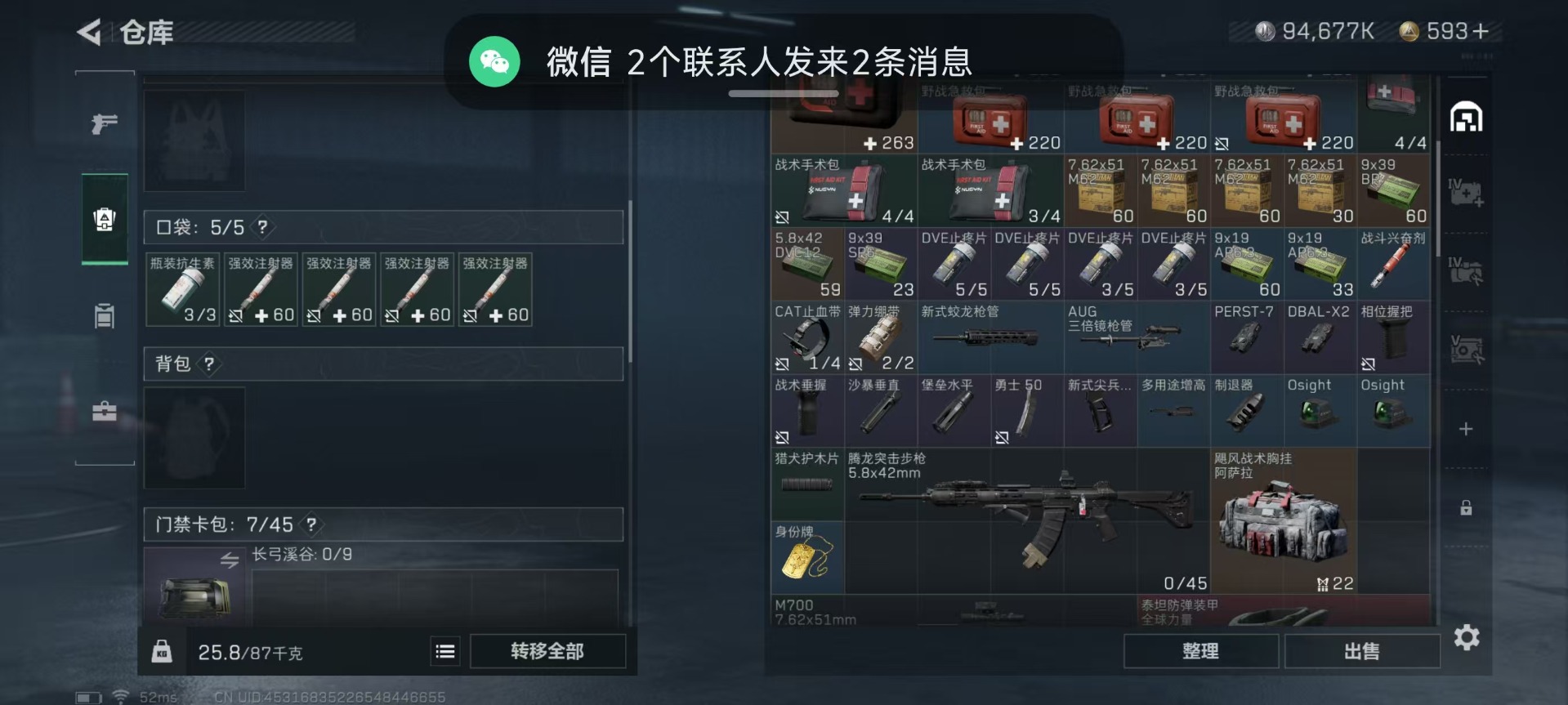Screen dimensions: 1568x705
Task: Open the settings gear icon
Action: point(1467,637)
